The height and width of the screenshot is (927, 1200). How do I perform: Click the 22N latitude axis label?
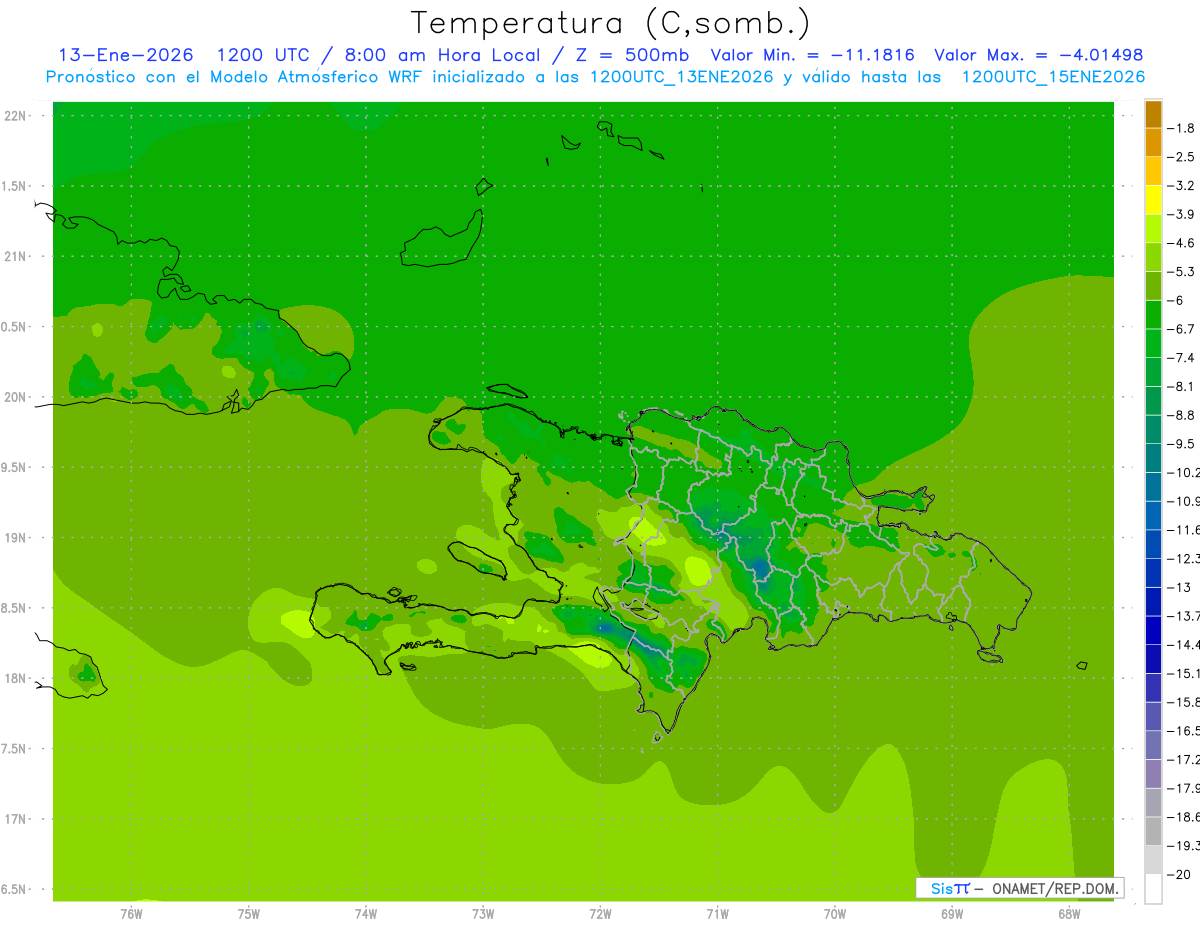pyautogui.click(x=17, y=116)
